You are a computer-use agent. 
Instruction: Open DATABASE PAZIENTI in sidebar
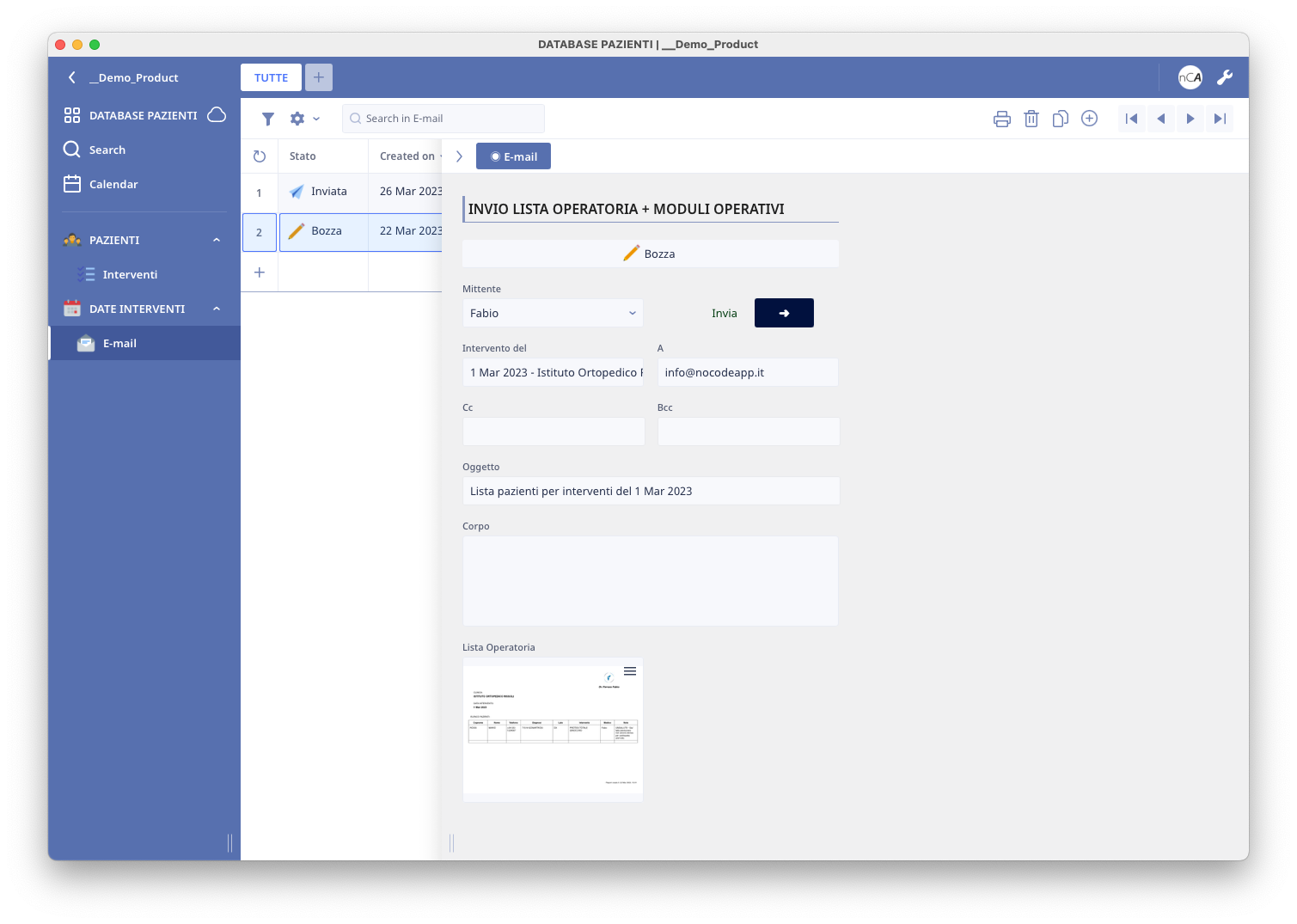click(x=143, y=115)
